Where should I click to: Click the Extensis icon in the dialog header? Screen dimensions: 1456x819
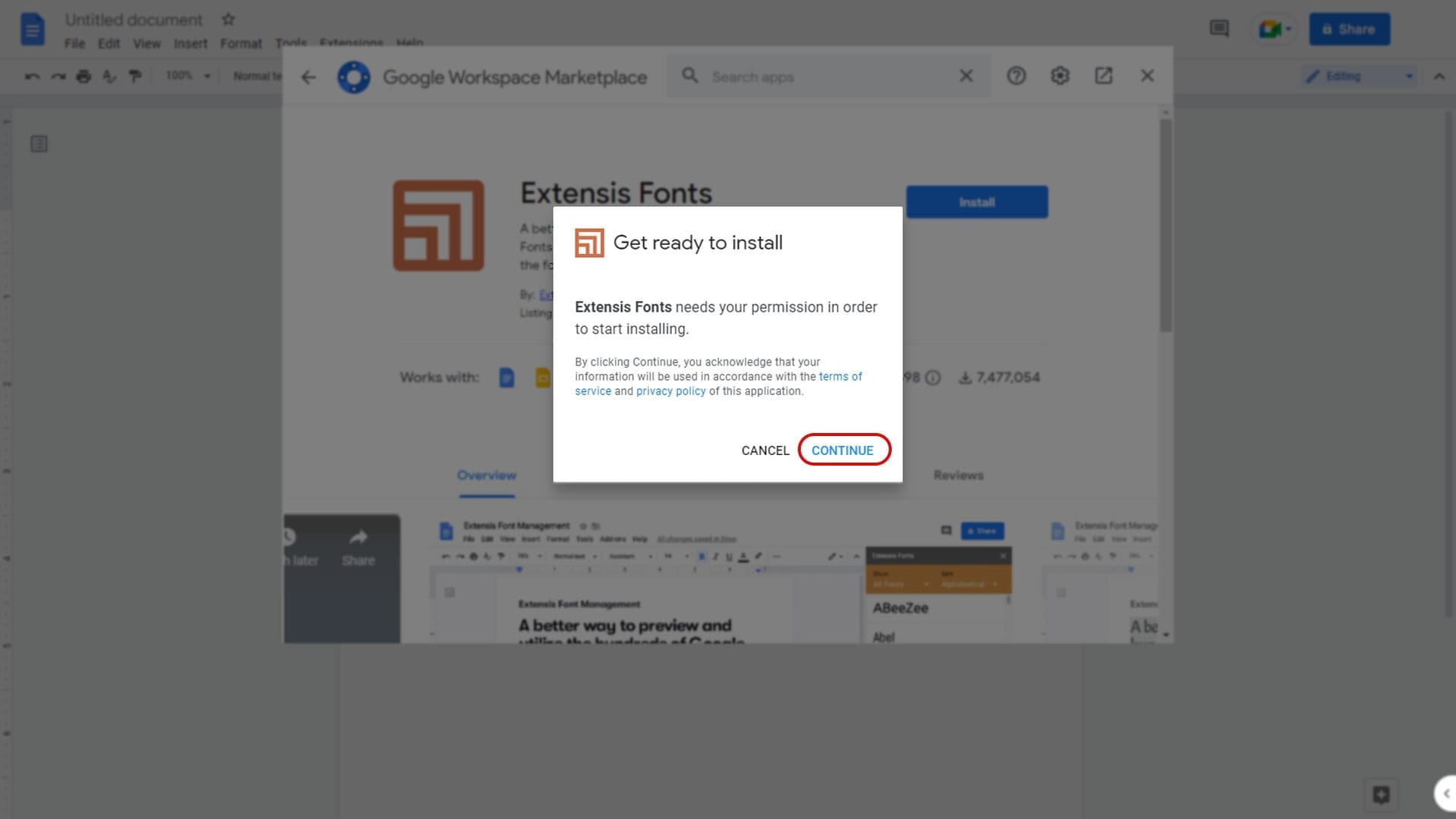pos(589,243)
